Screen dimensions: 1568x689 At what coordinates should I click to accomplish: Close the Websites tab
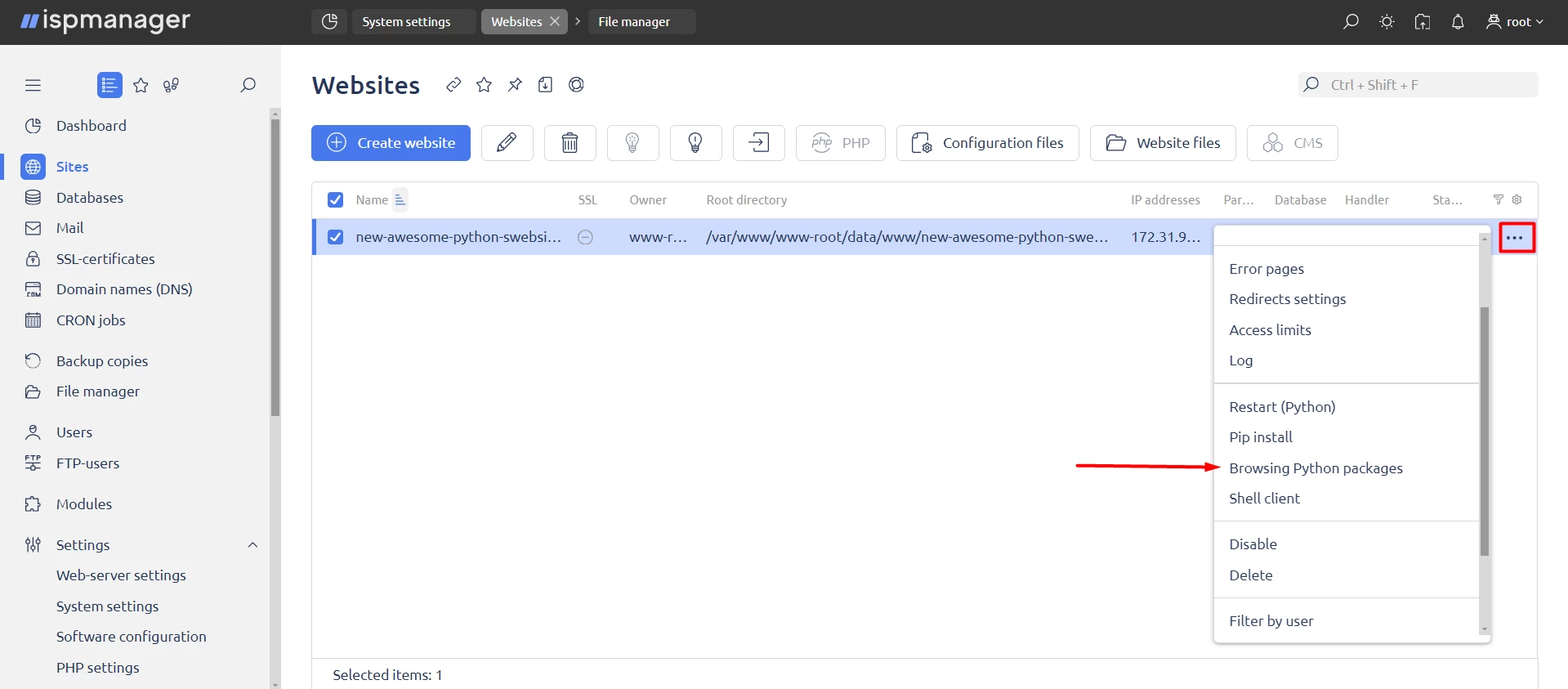click(555, 21)
